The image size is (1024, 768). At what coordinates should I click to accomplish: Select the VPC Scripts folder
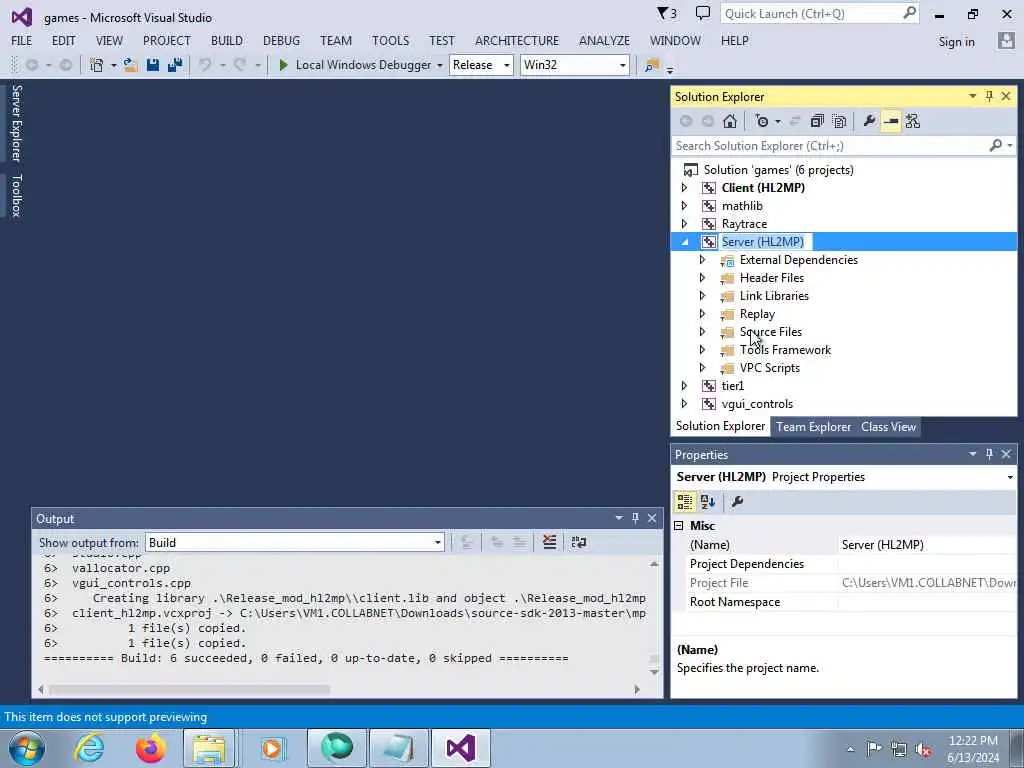pyautogui.click(x=769, y=368)
